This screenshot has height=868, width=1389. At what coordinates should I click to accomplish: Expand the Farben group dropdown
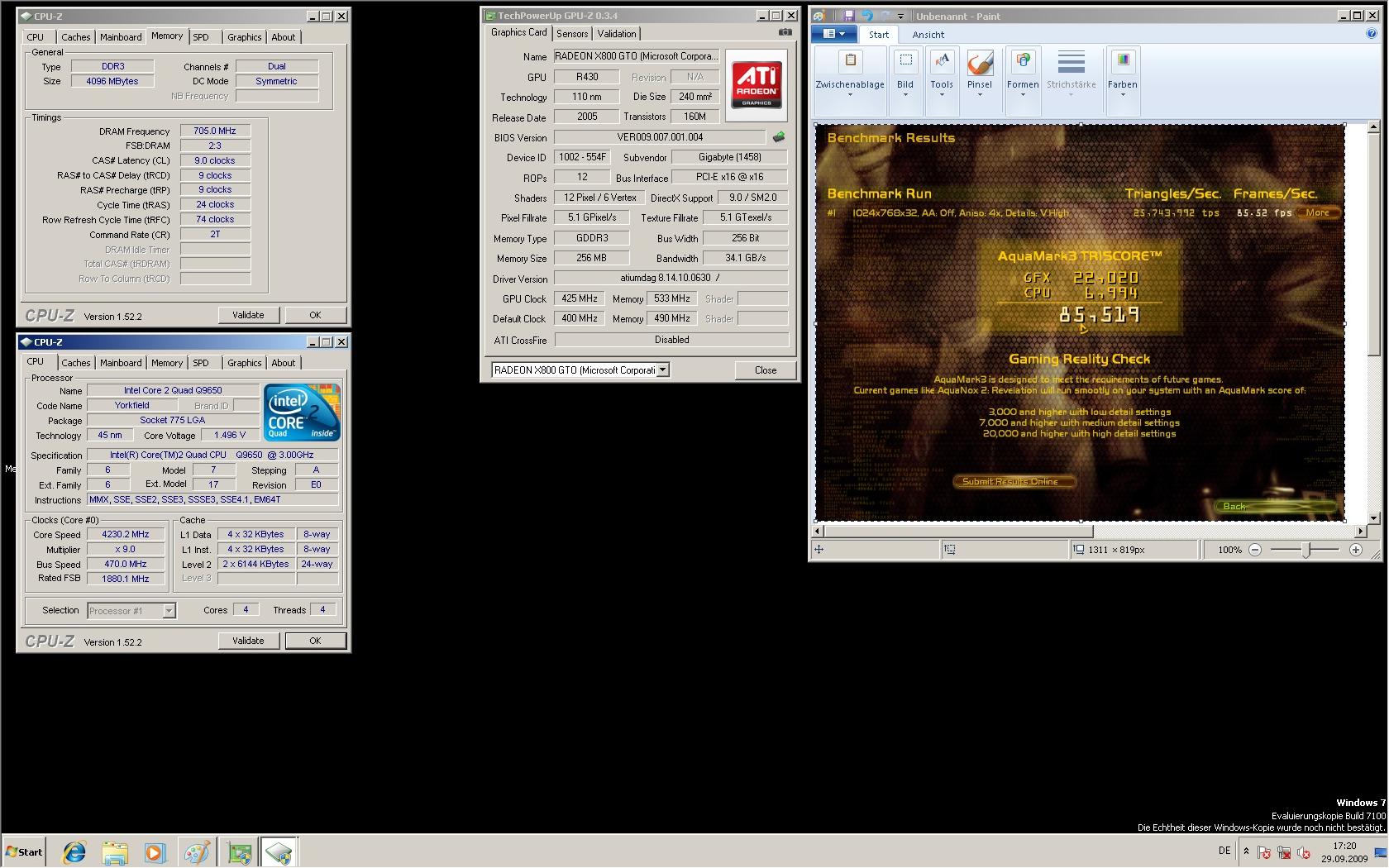(x=1123, y=95)
